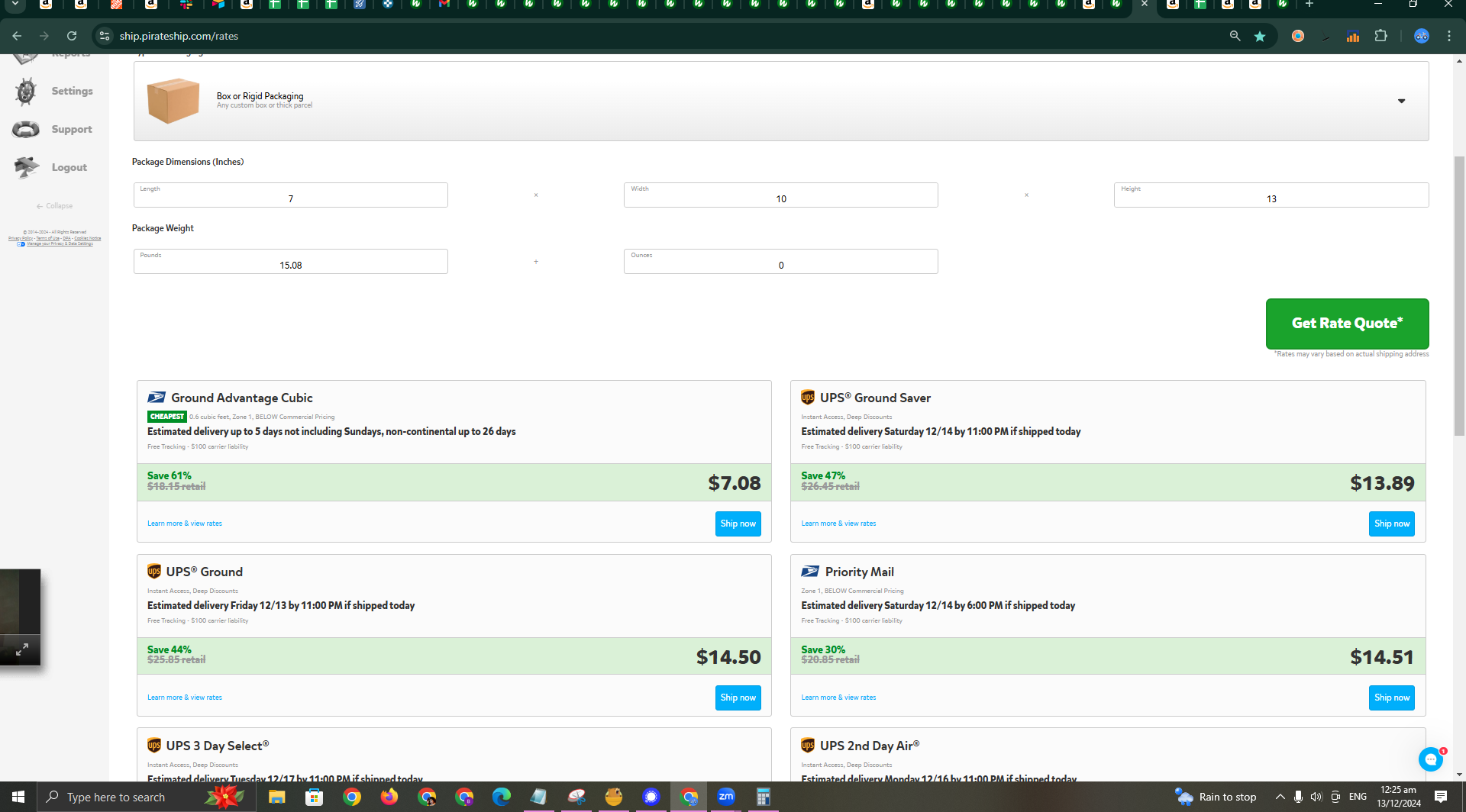Reload the current page
The width and height of the screenshot is (1466, 812).
pyautogui.click(x=72, y=36)
